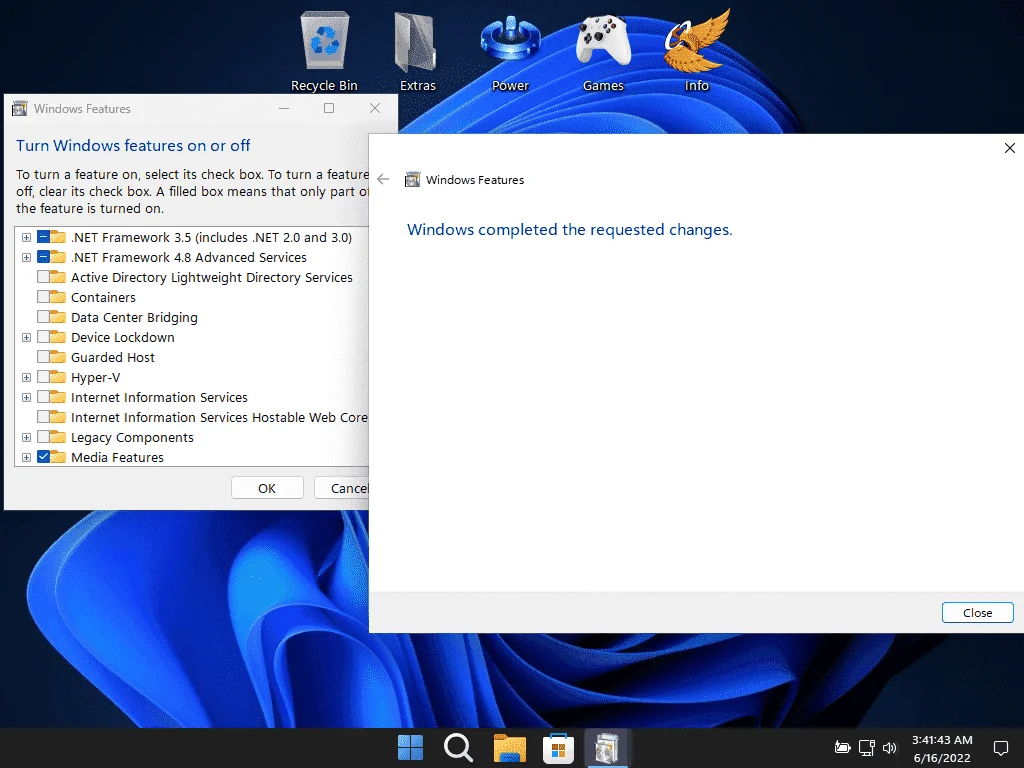Screen dimensions: 1024x768
Task: Expand Internet Information Services node
Action: tap(26, 398)
